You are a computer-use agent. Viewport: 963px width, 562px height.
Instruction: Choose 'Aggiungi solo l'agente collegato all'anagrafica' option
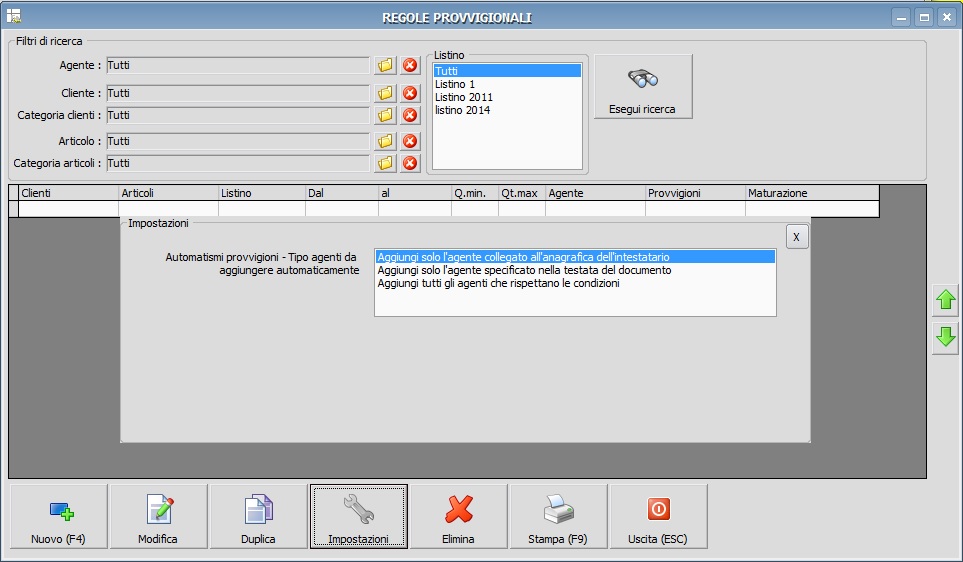click(x=575, y=257)
